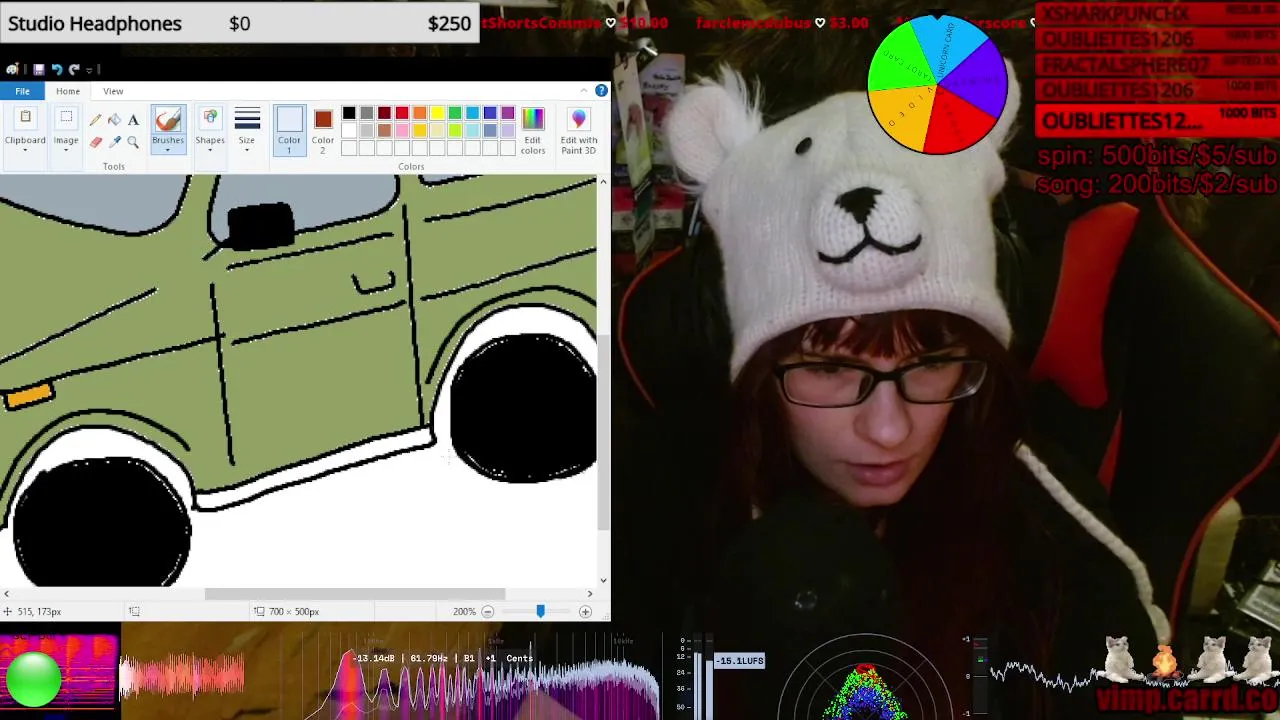Pick the green color swatch
Screen dimensions: 1280x720
[x=455, y=113]
